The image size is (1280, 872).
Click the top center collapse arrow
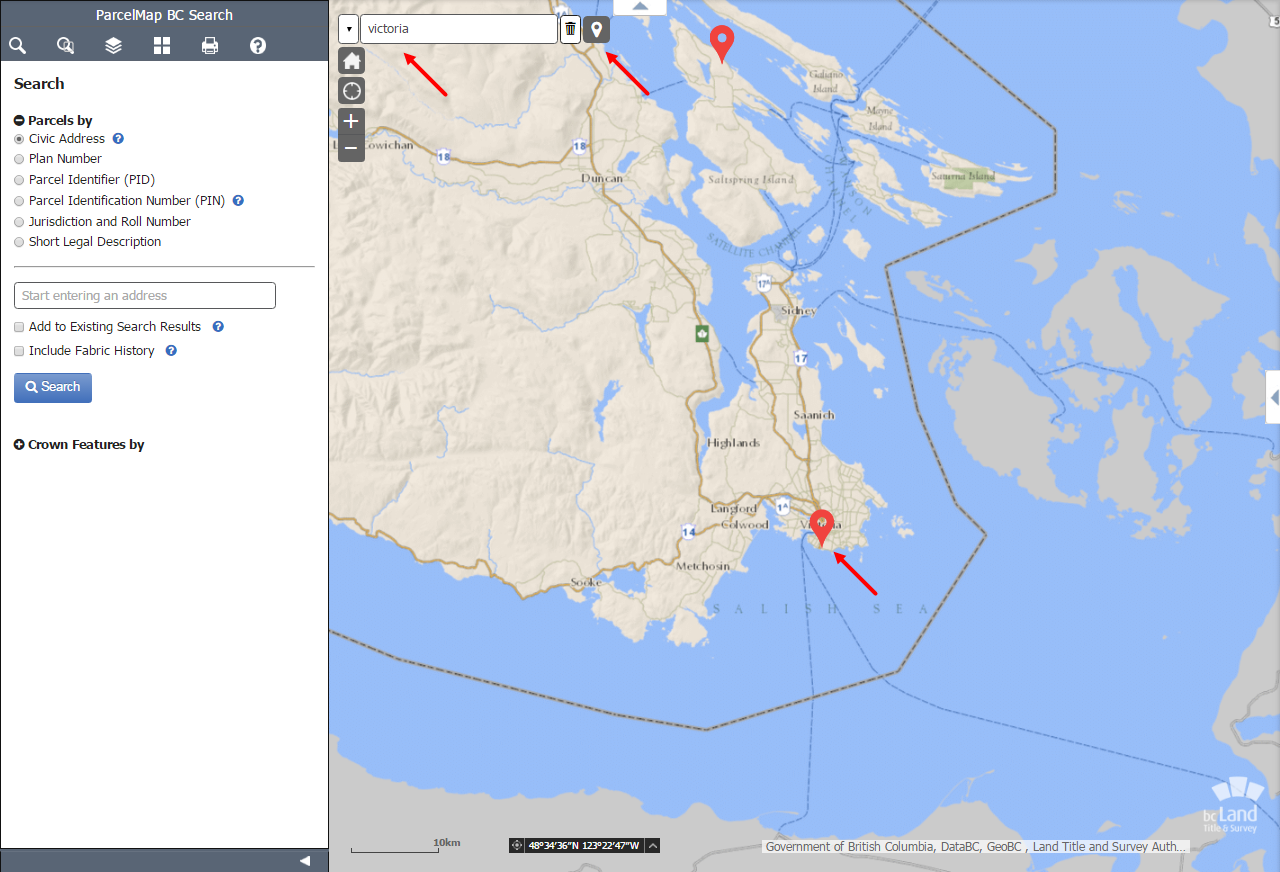640,7
